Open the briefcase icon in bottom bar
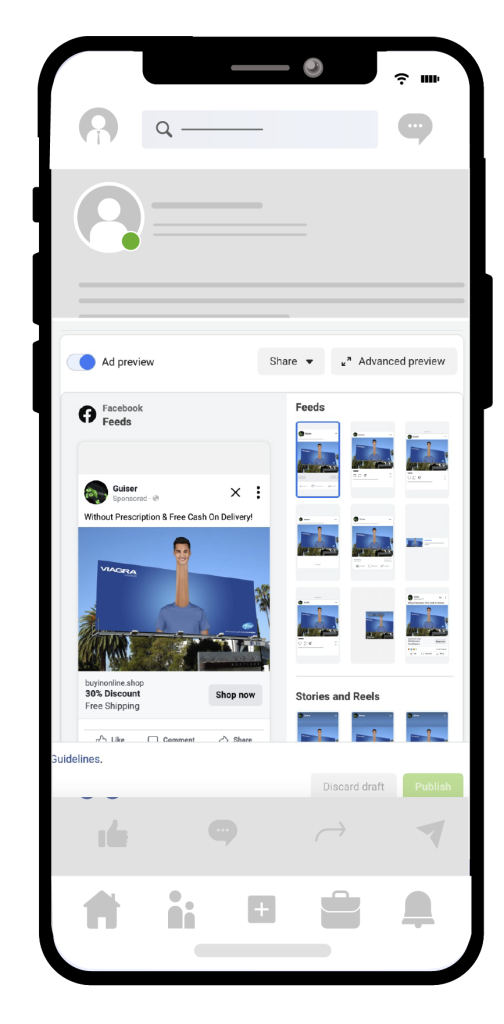The image size is (504, 1024). 340,909
